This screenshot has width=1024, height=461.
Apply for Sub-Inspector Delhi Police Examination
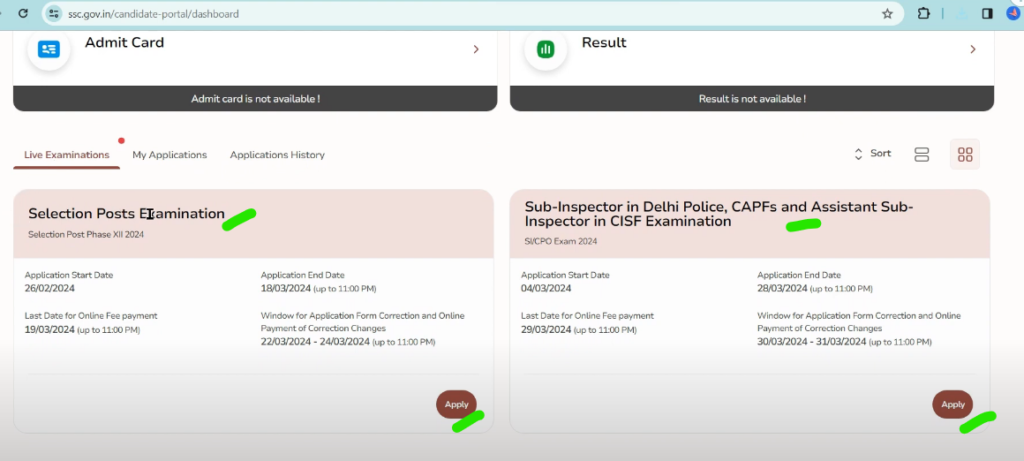point(953,405)
